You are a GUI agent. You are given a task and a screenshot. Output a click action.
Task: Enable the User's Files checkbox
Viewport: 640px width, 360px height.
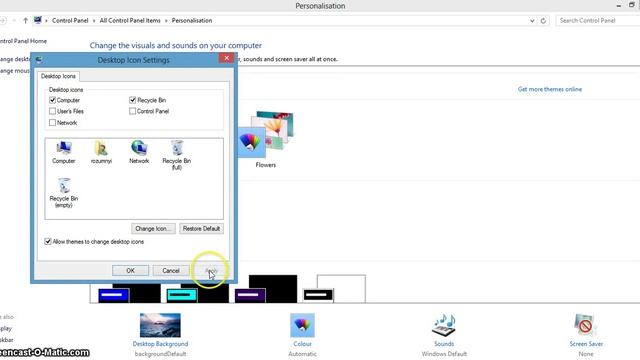[x=52, y=111]
